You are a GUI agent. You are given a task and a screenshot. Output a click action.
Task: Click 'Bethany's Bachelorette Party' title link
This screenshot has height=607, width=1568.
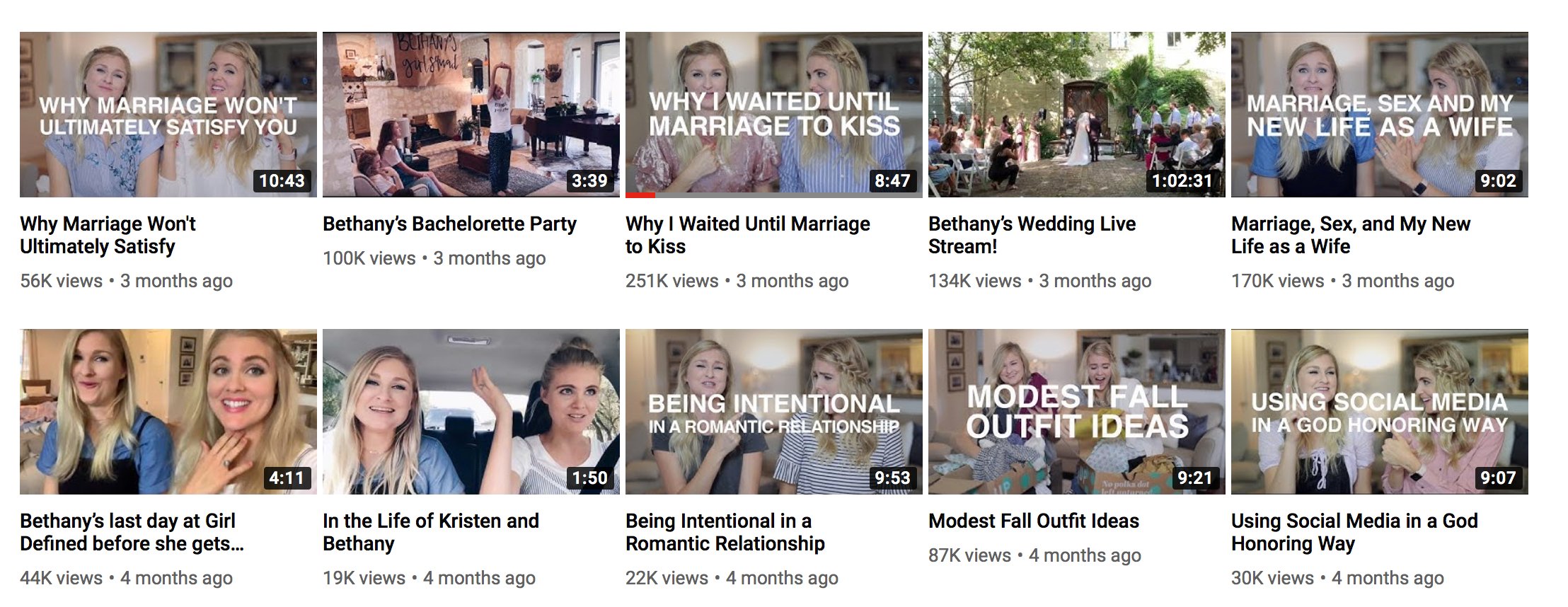tap(449, 224)
